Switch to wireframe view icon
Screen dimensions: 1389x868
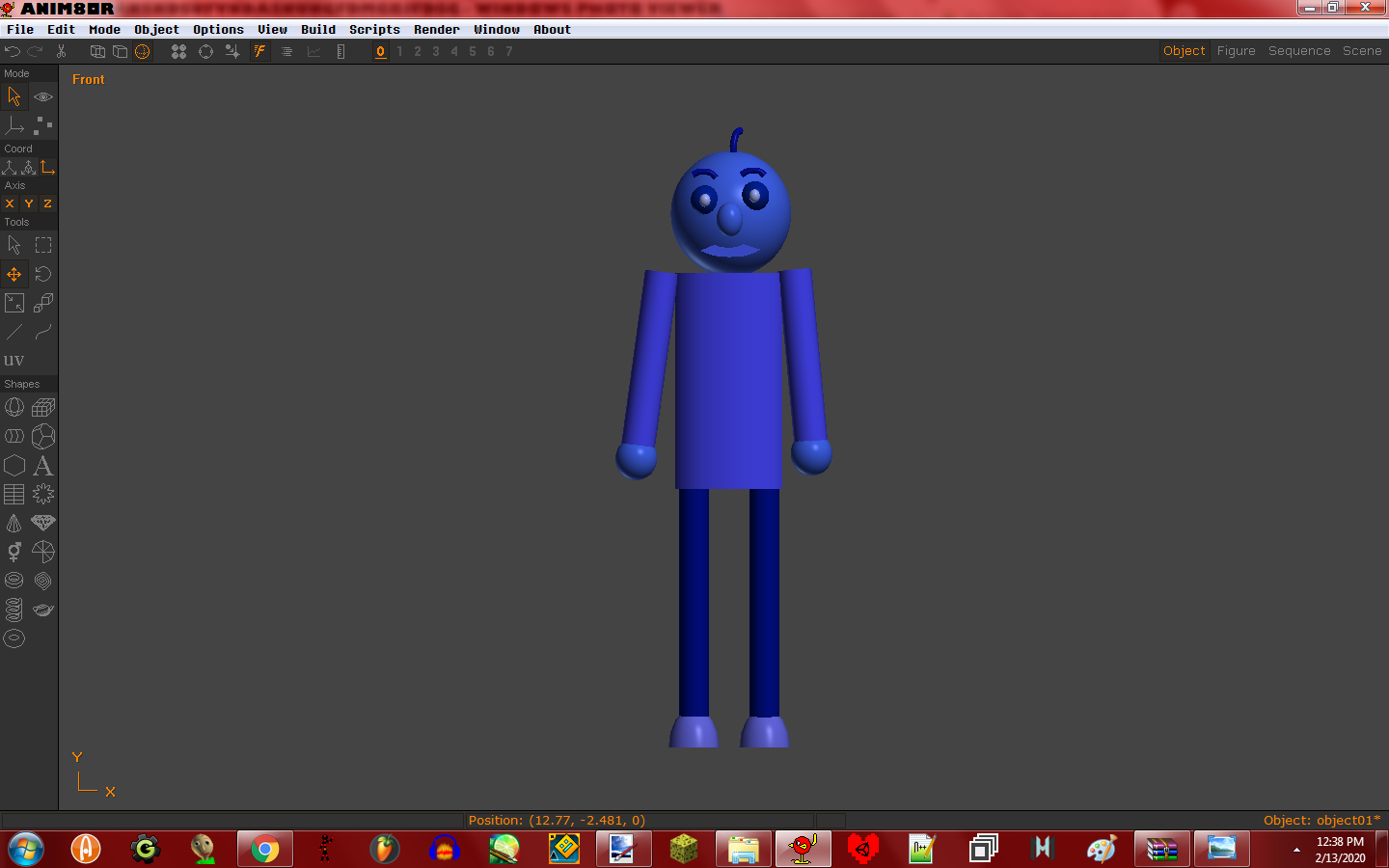point(97,51)
